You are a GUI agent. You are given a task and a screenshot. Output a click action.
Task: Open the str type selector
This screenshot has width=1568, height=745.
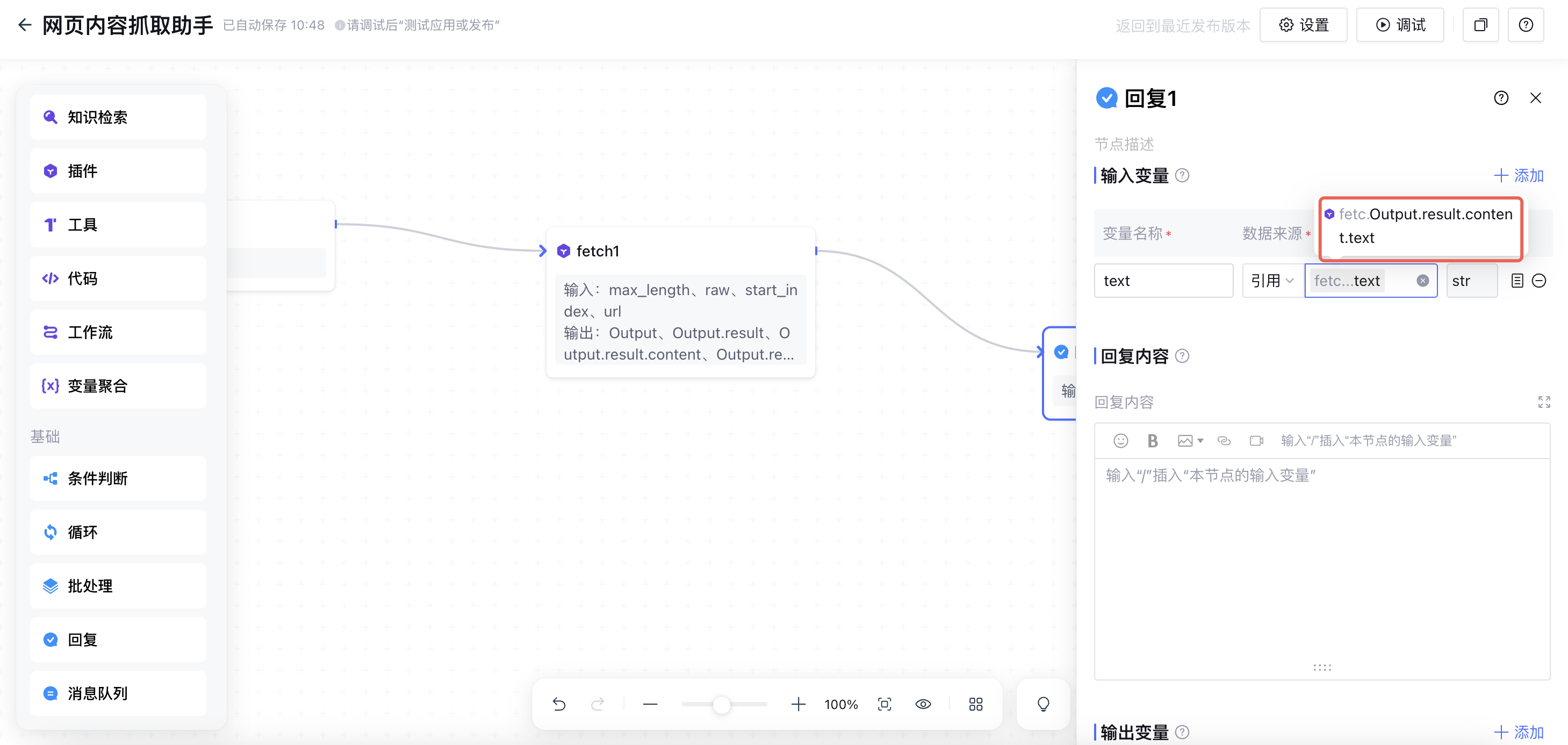pos(1471,281)
